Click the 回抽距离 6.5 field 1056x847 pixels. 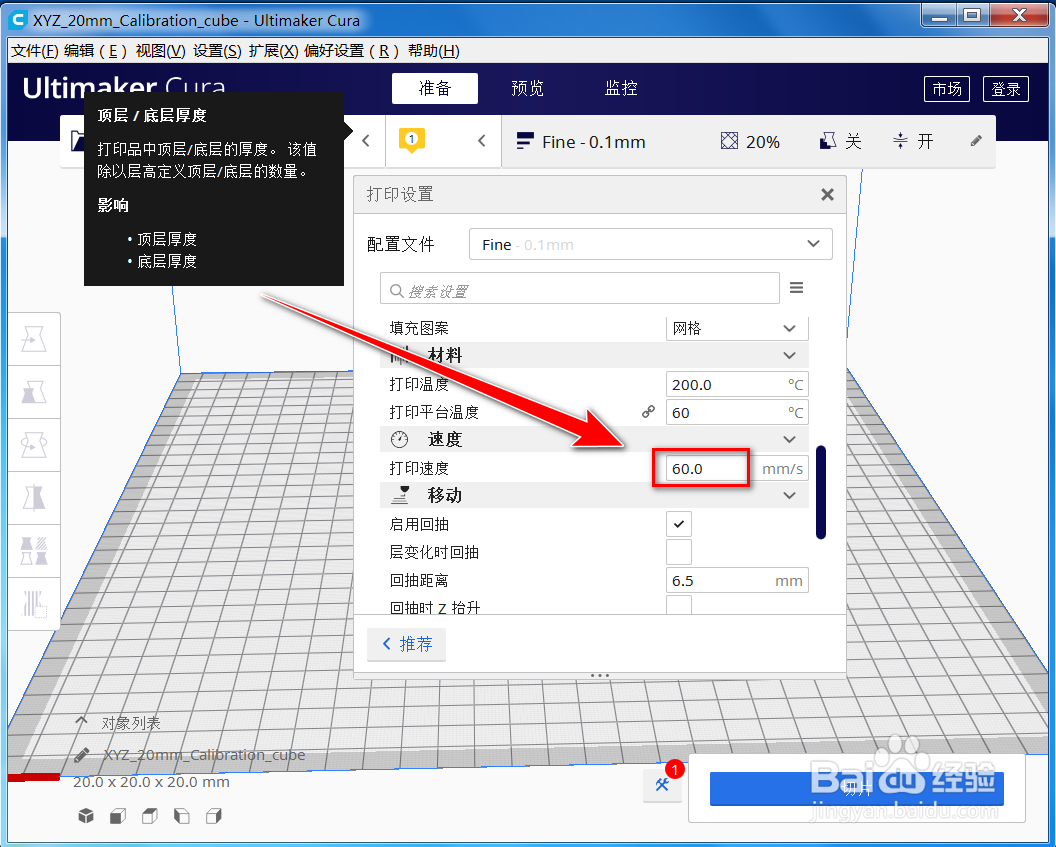coord(737,580)
